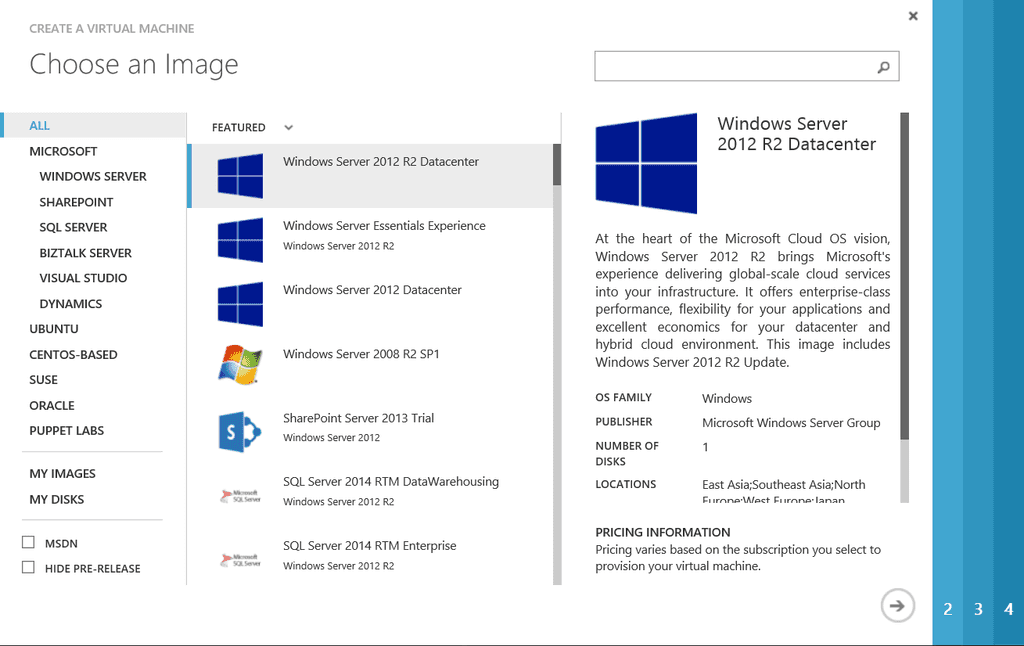Click the SharePoint Server 2013 Trial icon
This screenshot has width=1024, height=646.
point(240,432)
